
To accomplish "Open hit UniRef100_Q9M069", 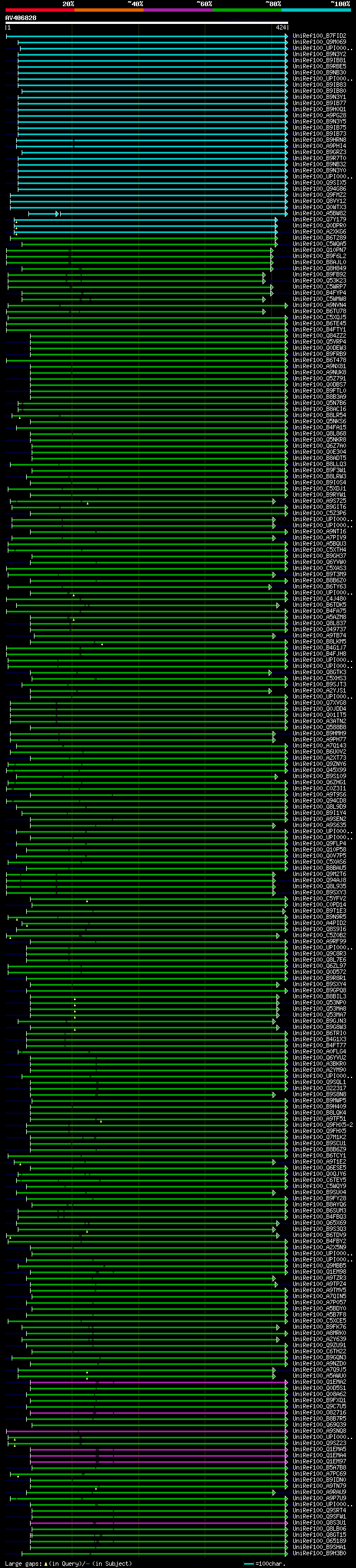I will click(319, 42).
